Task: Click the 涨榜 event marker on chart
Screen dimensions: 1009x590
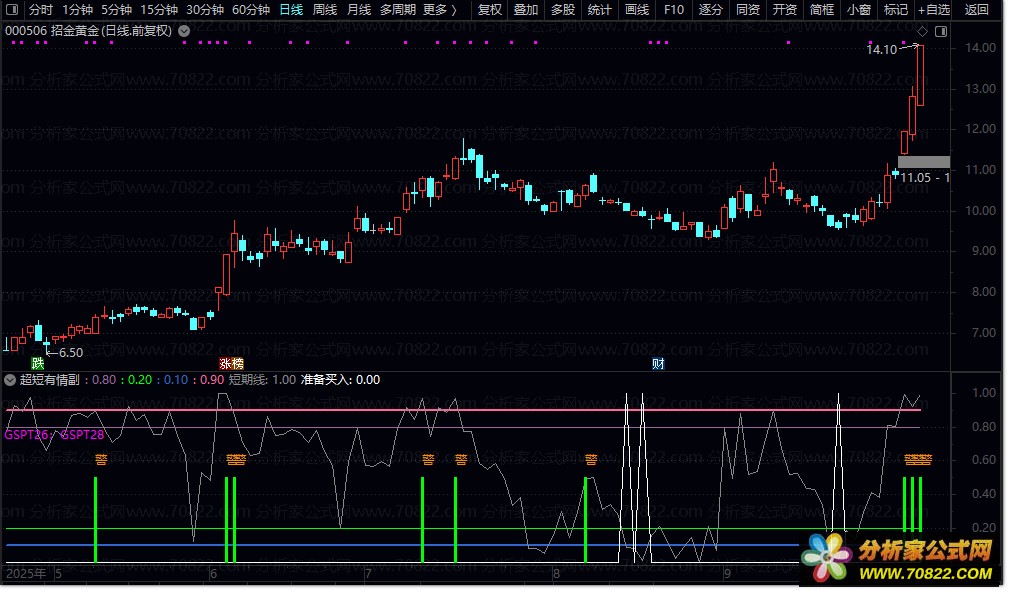Action: click(x=231, y=363)
